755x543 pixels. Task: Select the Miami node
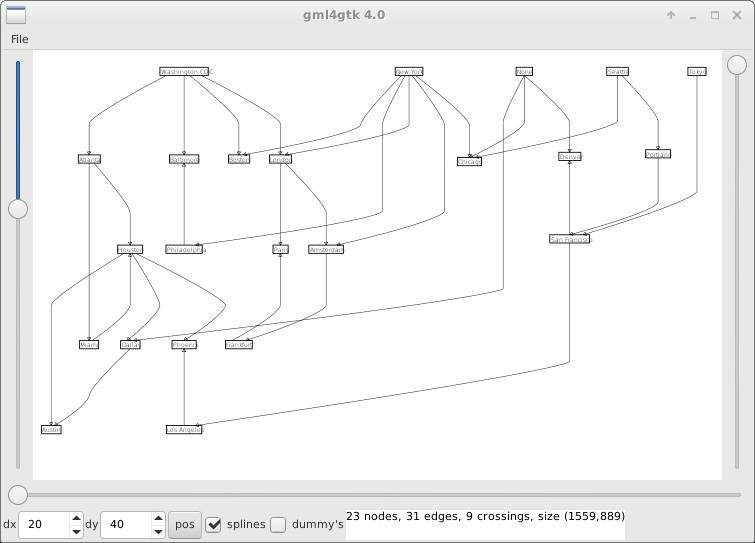[x=89, y=345]
